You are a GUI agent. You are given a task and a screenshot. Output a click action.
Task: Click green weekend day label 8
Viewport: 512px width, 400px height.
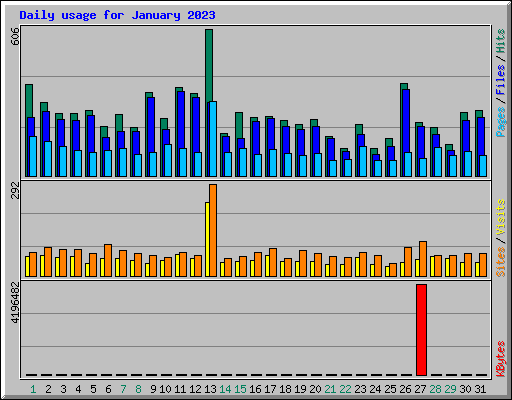pyautogui.click(x=138, y=389)
